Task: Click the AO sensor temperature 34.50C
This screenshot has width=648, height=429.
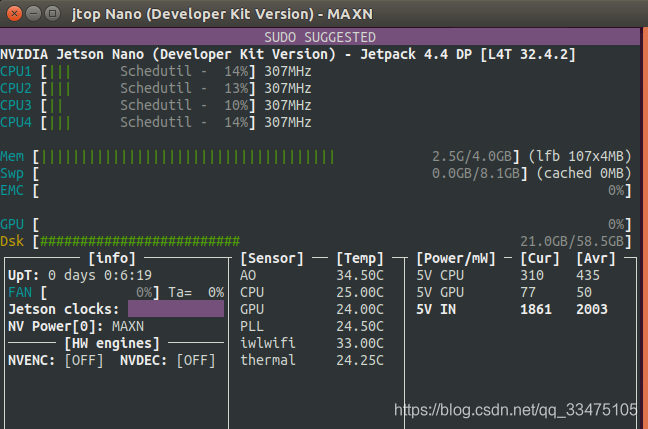Action: tap(360, 276)
